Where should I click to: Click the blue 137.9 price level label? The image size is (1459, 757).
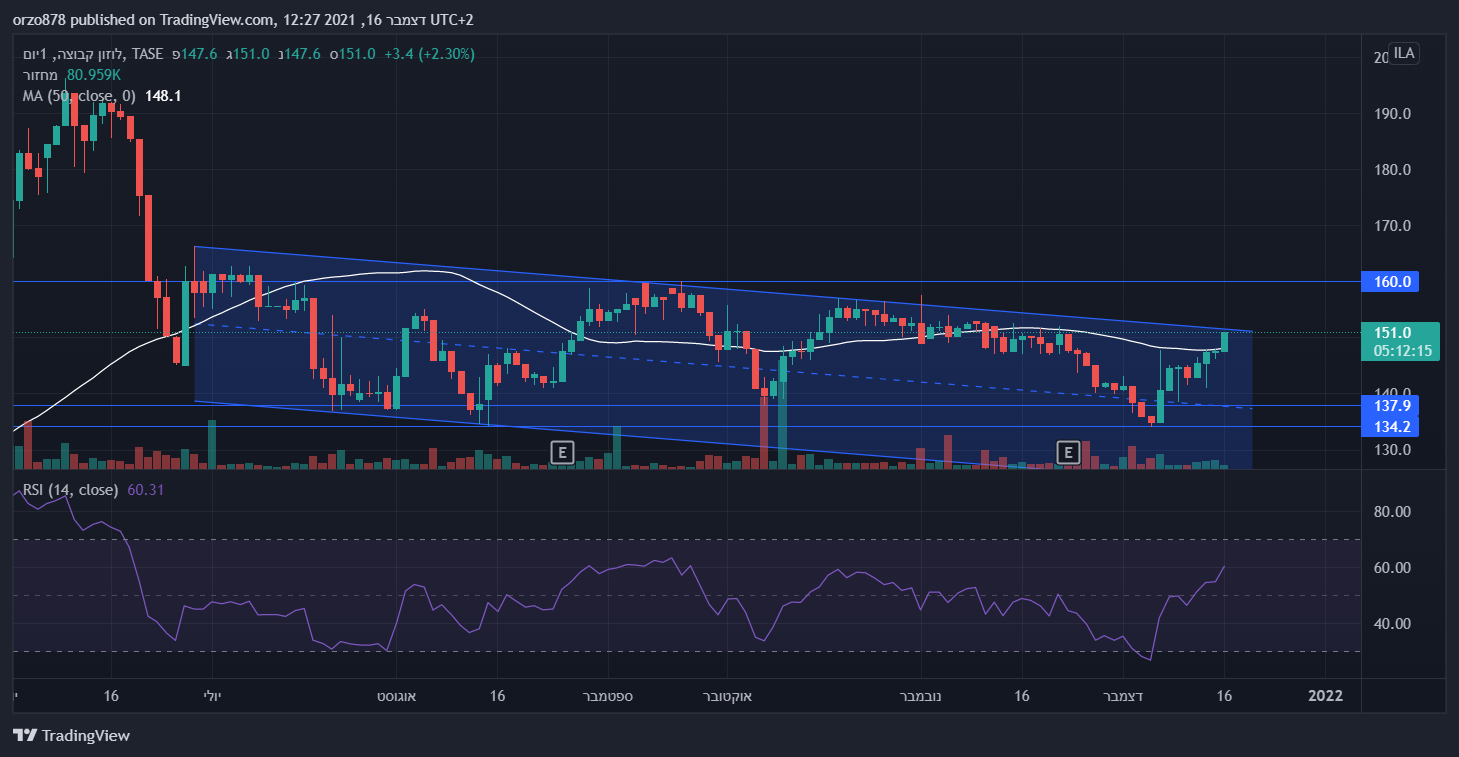(1390, 405)
